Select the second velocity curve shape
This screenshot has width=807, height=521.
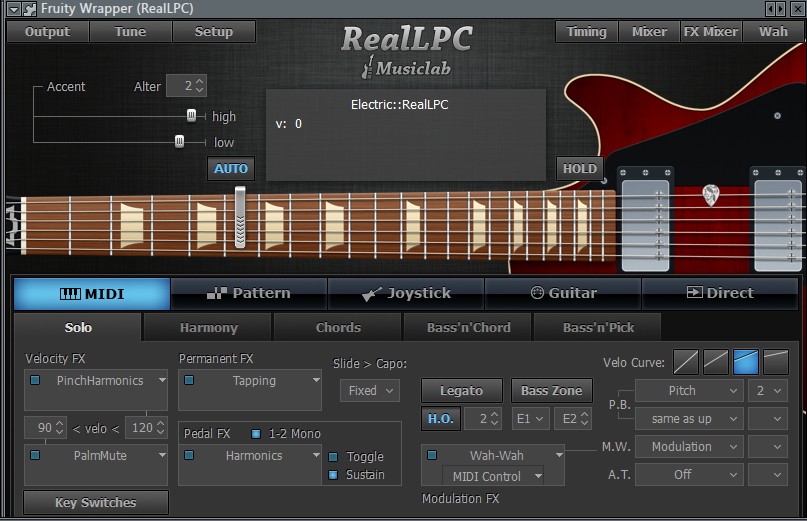tap(715, 362)
